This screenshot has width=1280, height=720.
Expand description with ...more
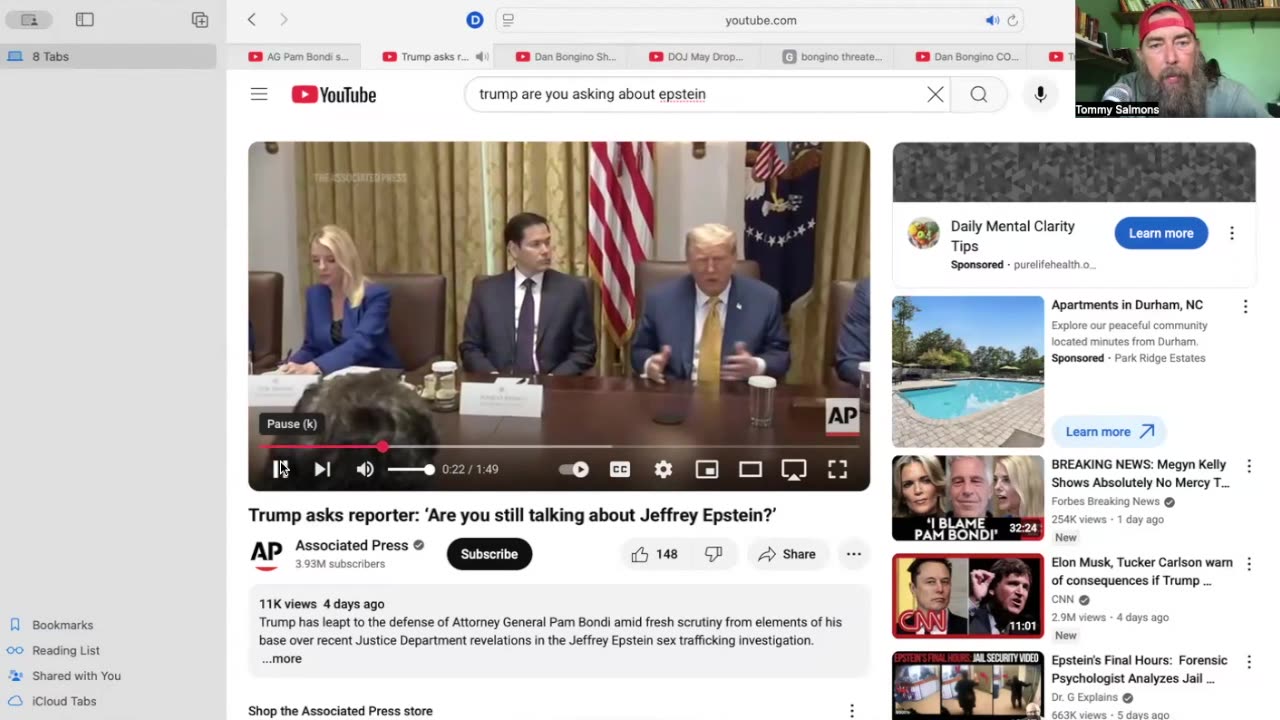coord(281,659)
